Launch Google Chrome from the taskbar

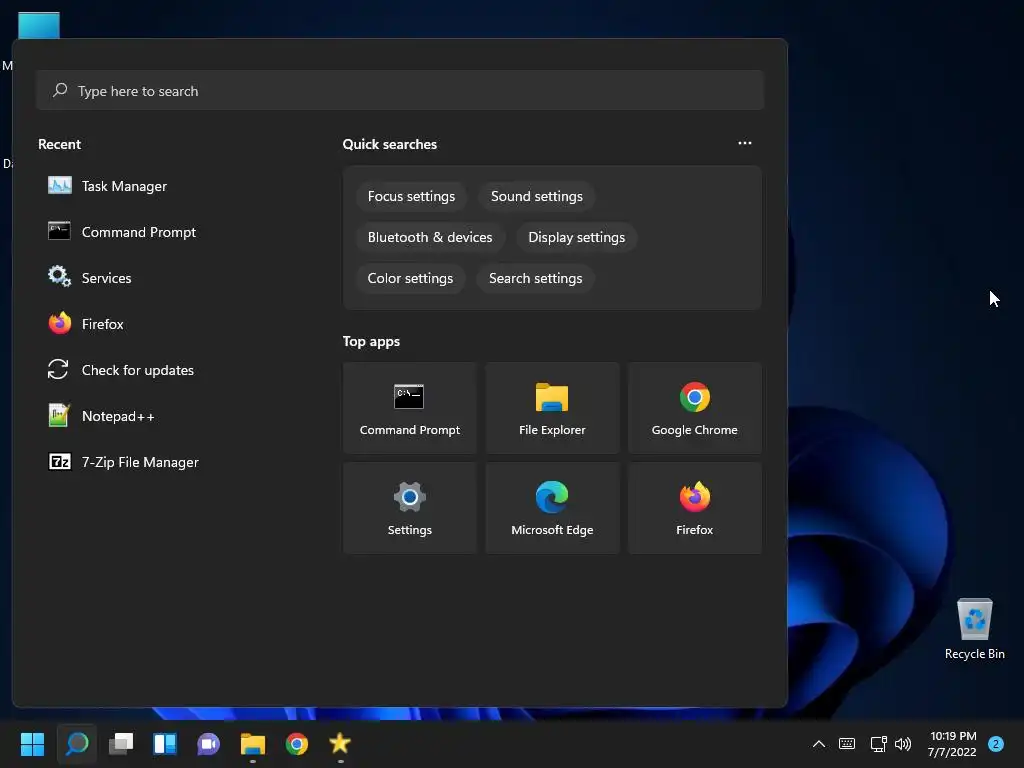tap(296, 744)
